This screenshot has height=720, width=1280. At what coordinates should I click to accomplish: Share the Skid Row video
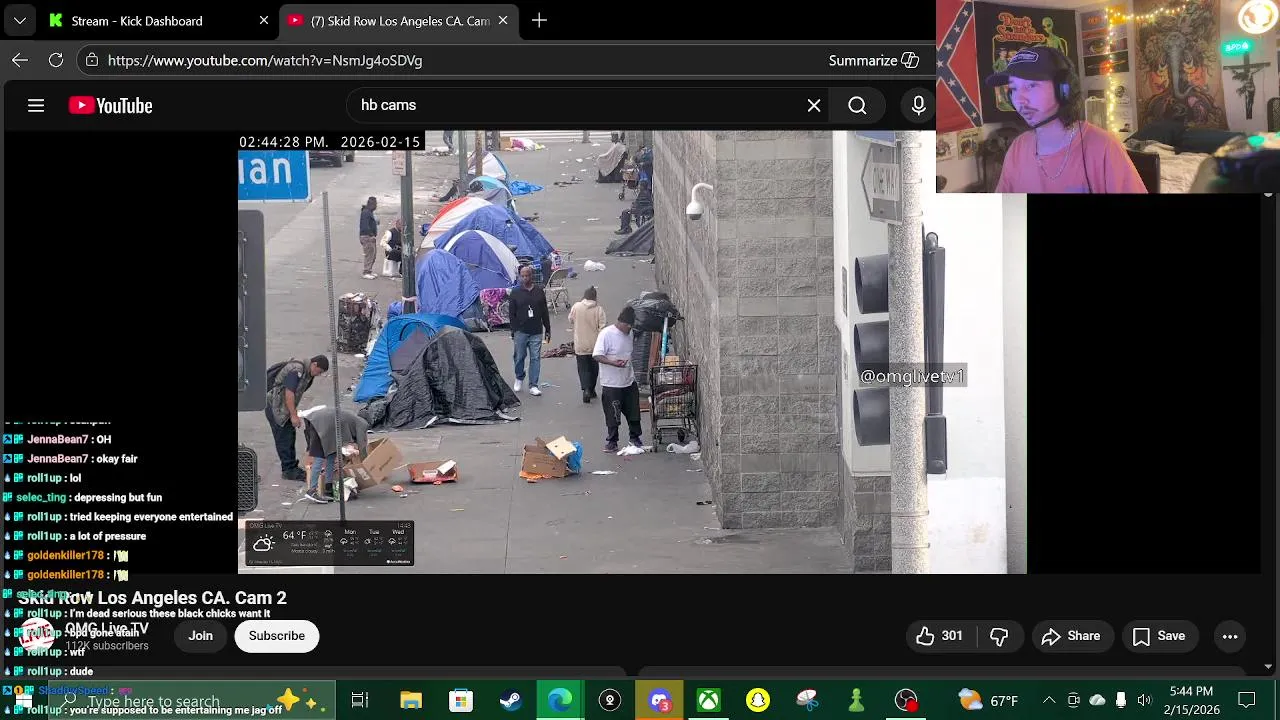[1071, 636]
